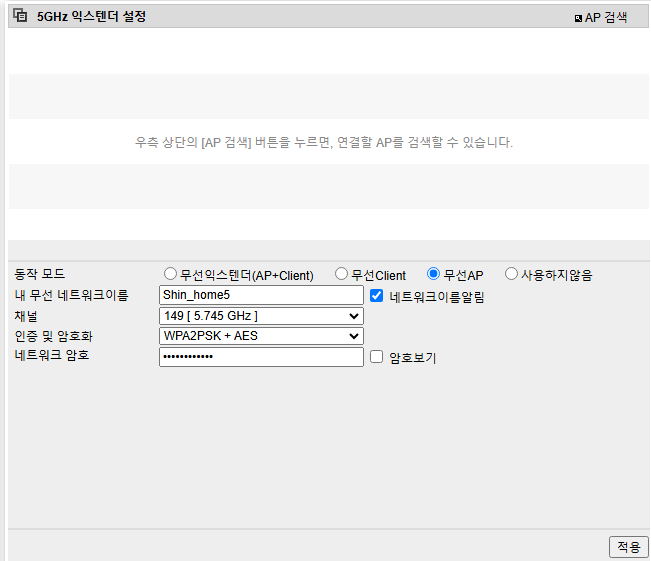Click the 적용 apply button

click(629, 547)
